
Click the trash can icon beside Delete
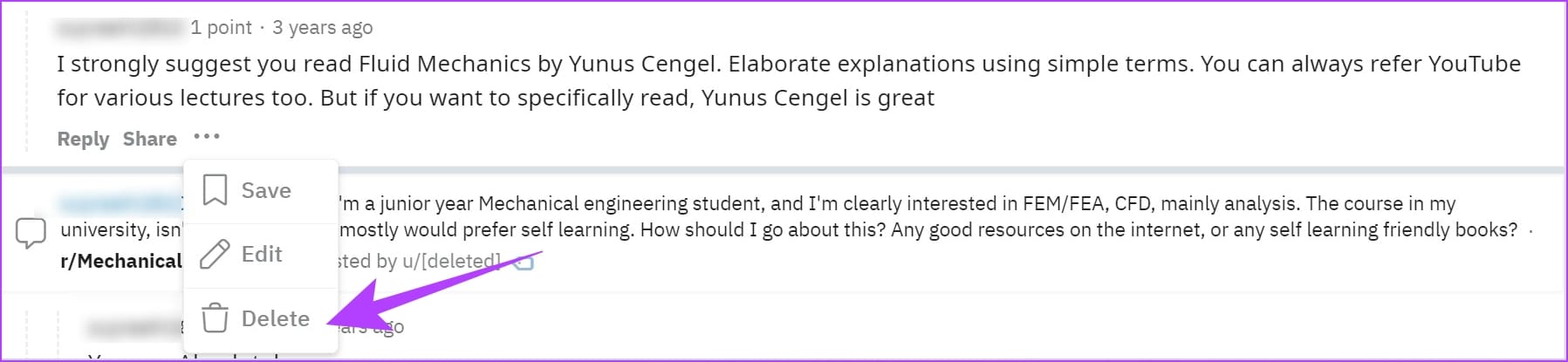[215, 318]
